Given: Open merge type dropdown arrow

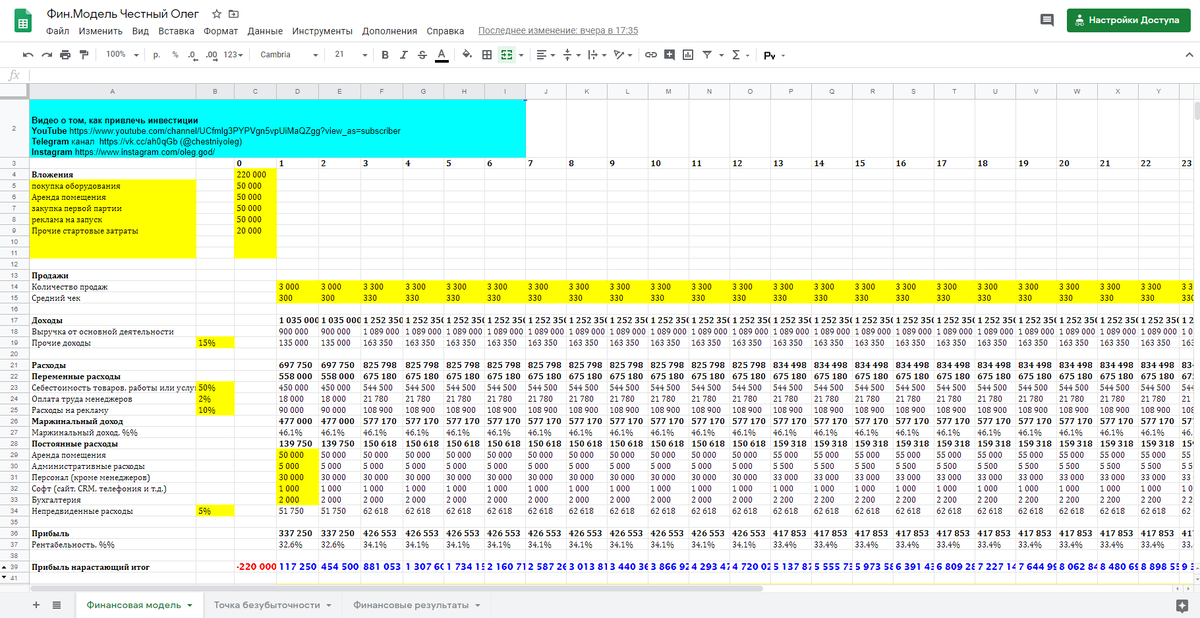Looking at the screenshot, I should (x=521, y=55).
